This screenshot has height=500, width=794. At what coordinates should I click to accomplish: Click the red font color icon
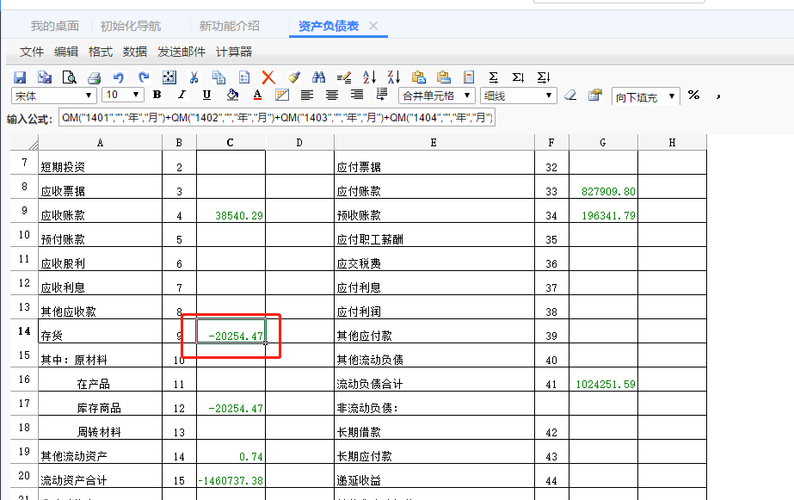click(x=257, y=96)
